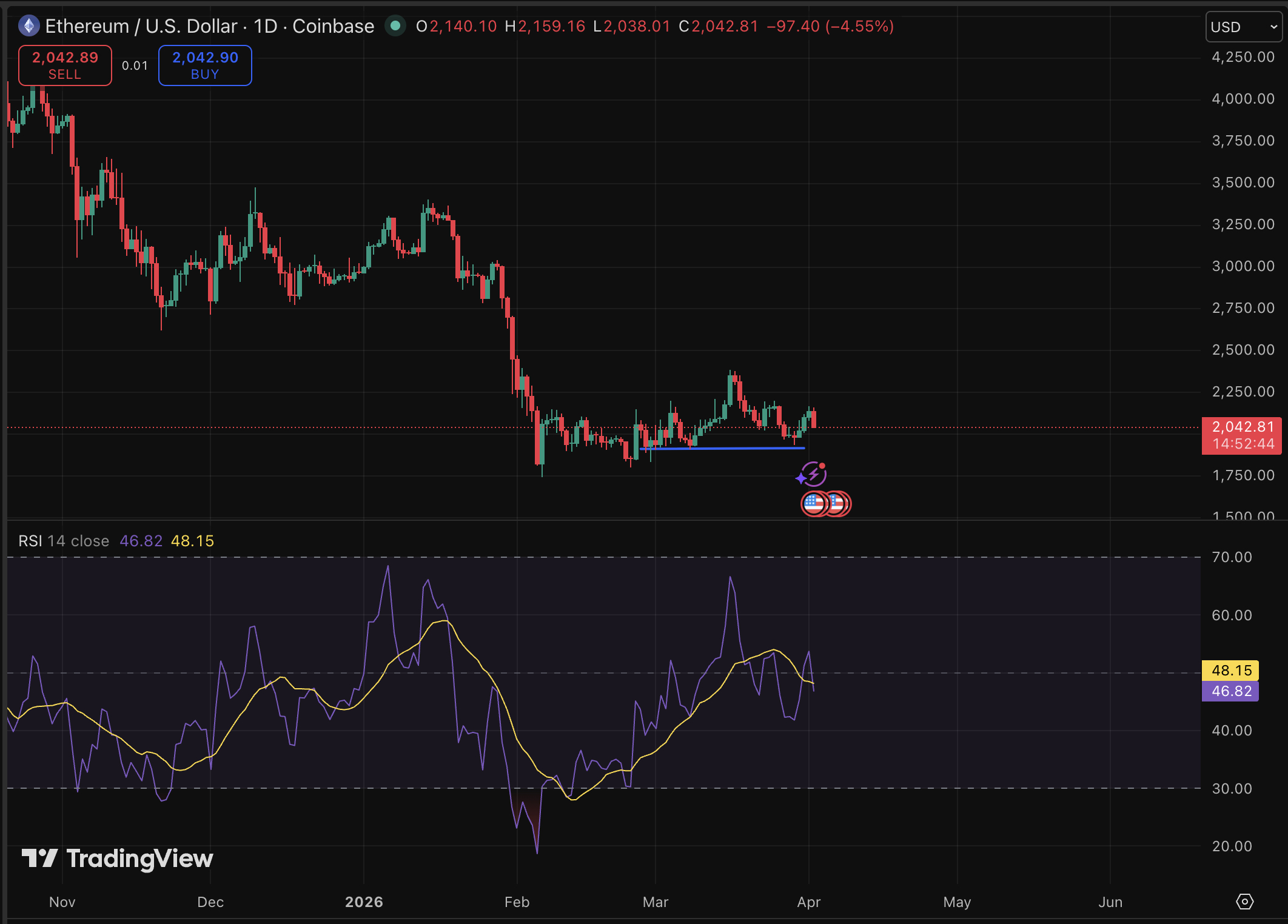
Task: Click the Coinbase exchange label
Action: click(332, 26)
